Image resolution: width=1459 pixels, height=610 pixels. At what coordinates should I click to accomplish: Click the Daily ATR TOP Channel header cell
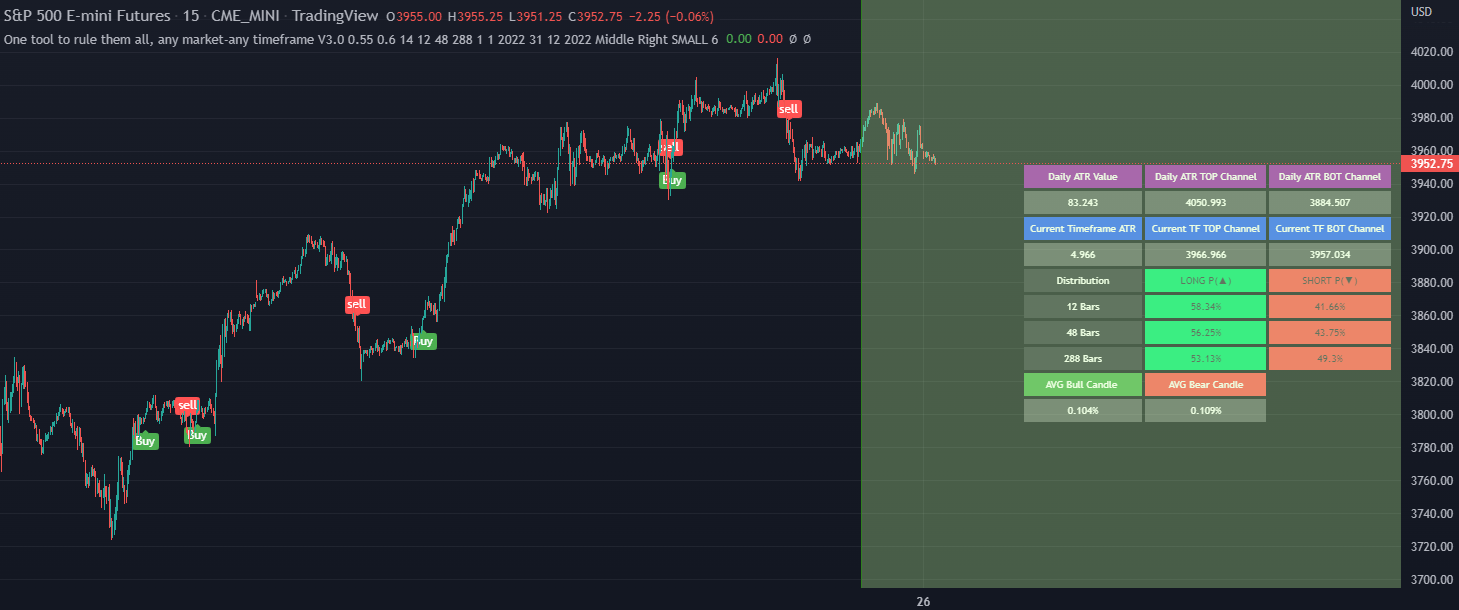(1205, 177)
